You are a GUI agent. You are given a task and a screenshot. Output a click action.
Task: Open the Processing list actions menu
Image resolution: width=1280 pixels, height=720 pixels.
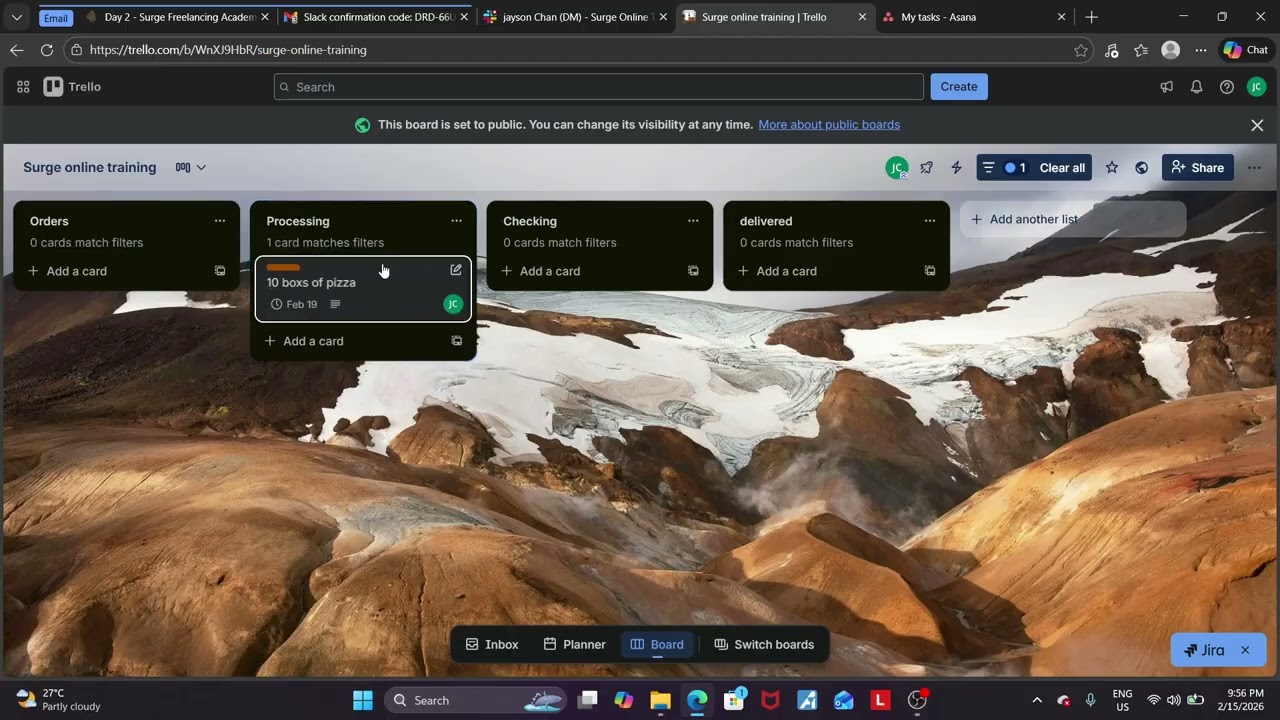point(456,221)
